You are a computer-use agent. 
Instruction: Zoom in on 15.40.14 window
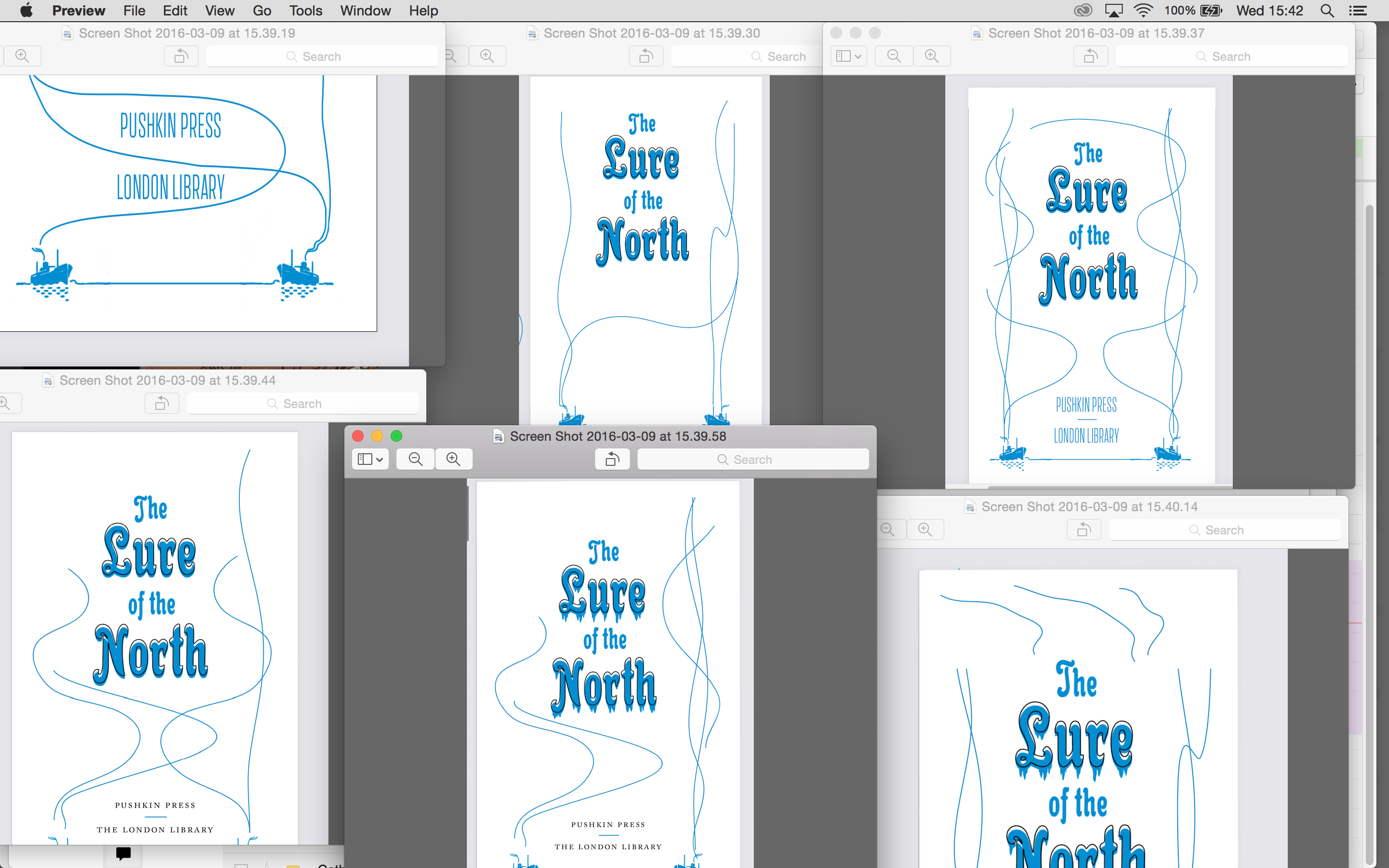(x=925, y=529)
